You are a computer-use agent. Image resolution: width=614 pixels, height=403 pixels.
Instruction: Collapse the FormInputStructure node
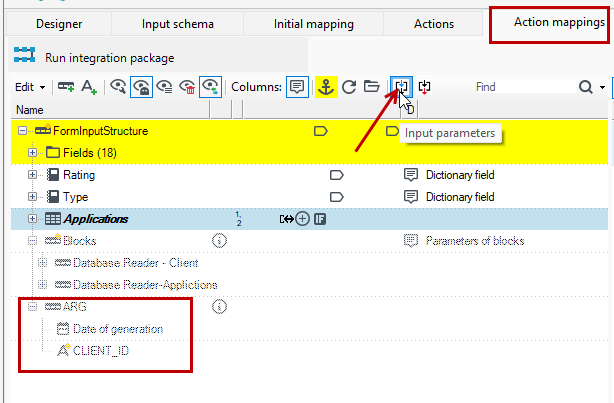(22, 131)
